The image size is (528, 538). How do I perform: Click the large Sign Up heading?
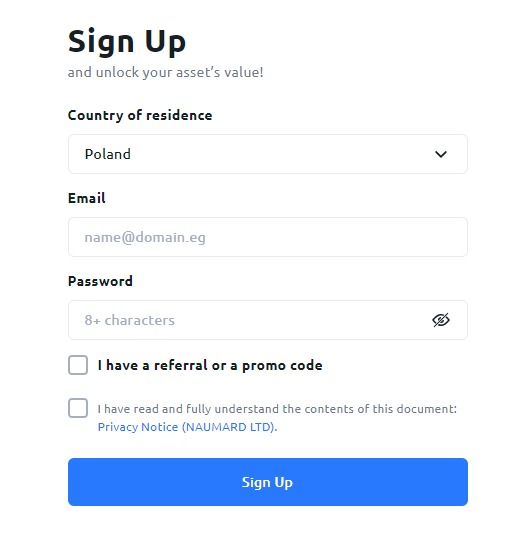(x=127, y=42)
